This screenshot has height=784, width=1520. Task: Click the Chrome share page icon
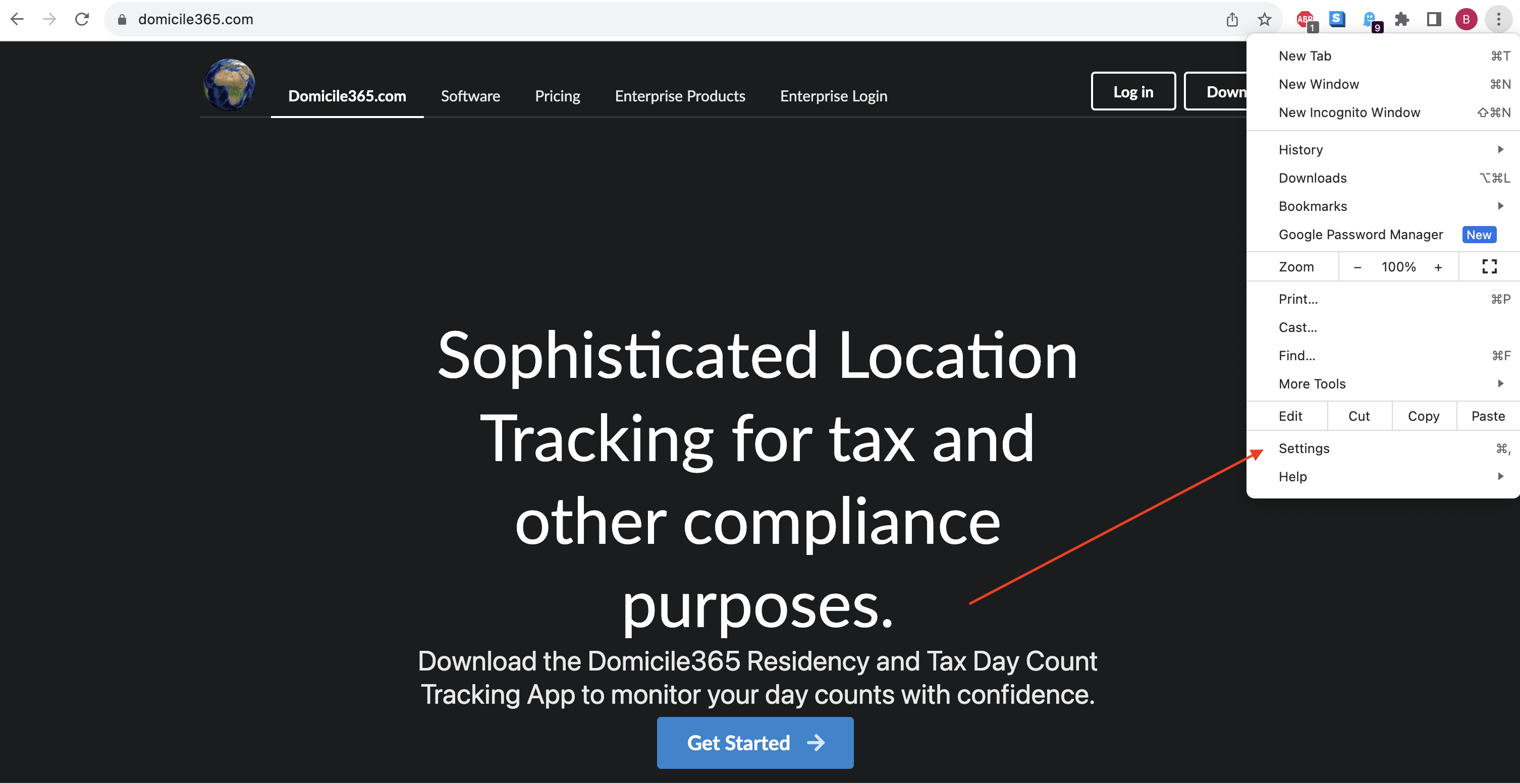[x=1231, y=18]
